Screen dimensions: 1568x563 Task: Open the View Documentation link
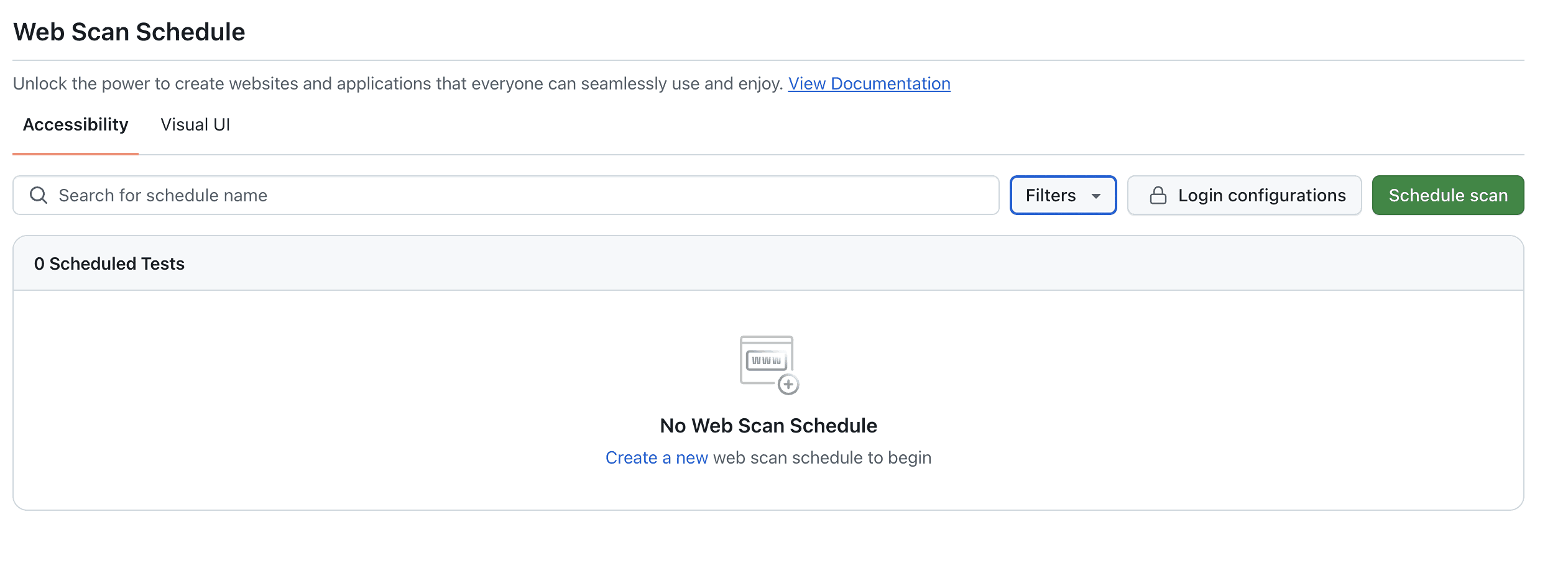point(869,83)
